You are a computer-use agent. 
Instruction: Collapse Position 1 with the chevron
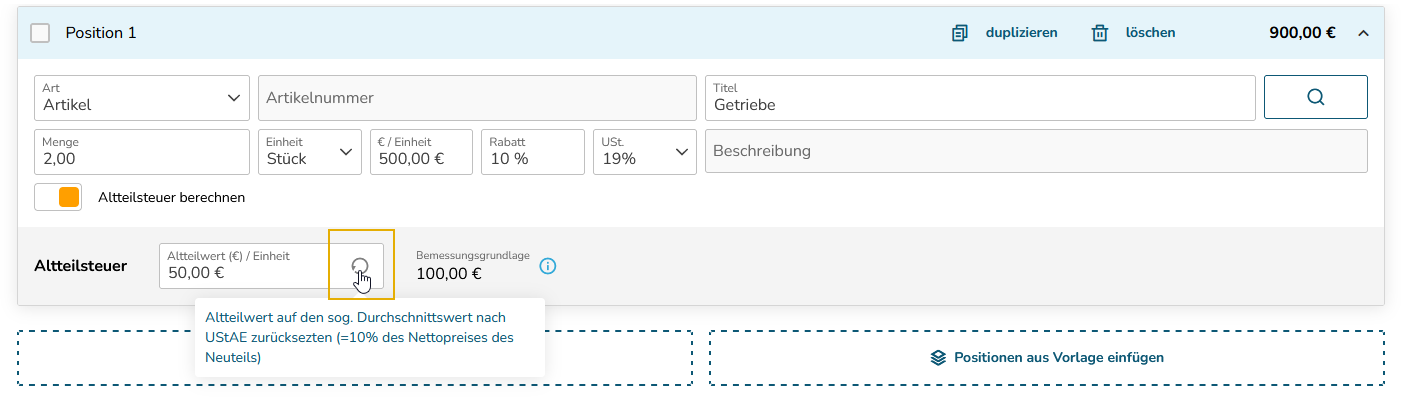tap(1362, 33)
